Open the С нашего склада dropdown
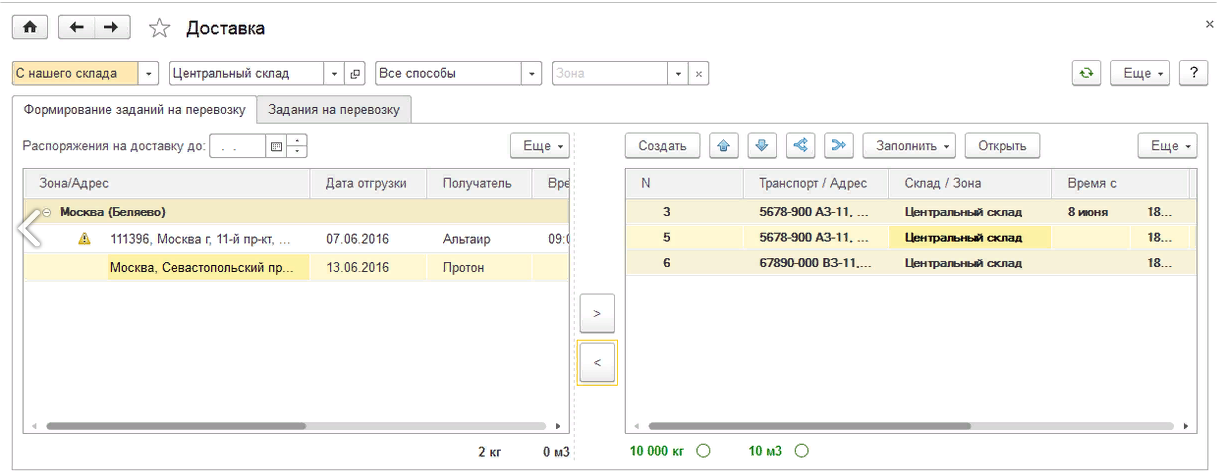The height and width of the screenshot is (471, 1217). 150,74
